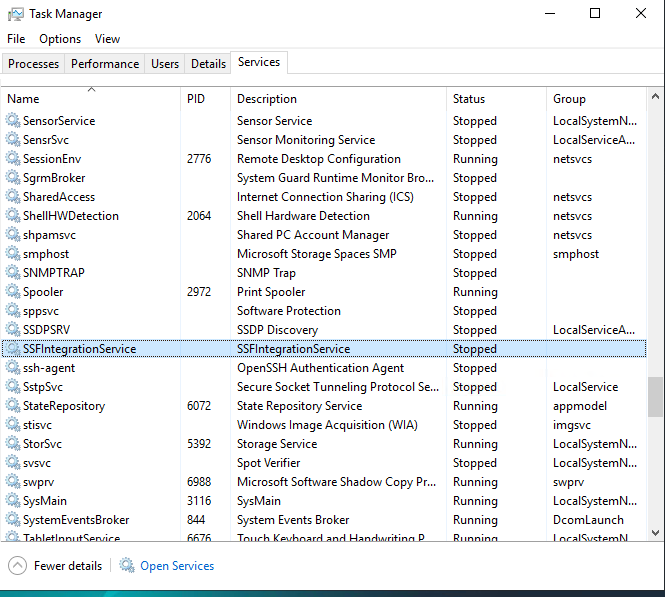Click the StateRepository service gear icon
The height and width of the screenshot is (597, 665).
[13, 406]
